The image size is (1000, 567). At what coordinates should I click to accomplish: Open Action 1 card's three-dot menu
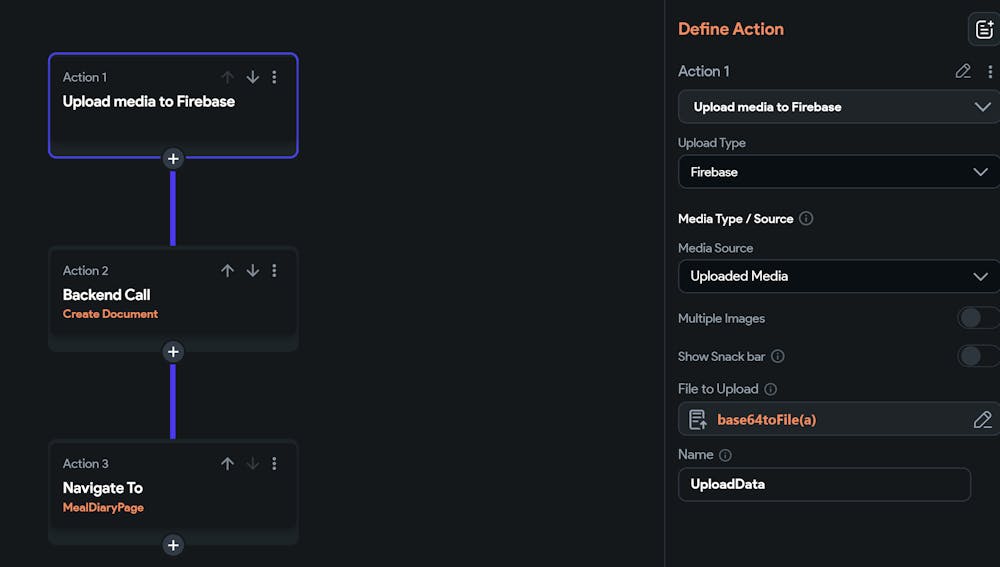tap(275, 77)
